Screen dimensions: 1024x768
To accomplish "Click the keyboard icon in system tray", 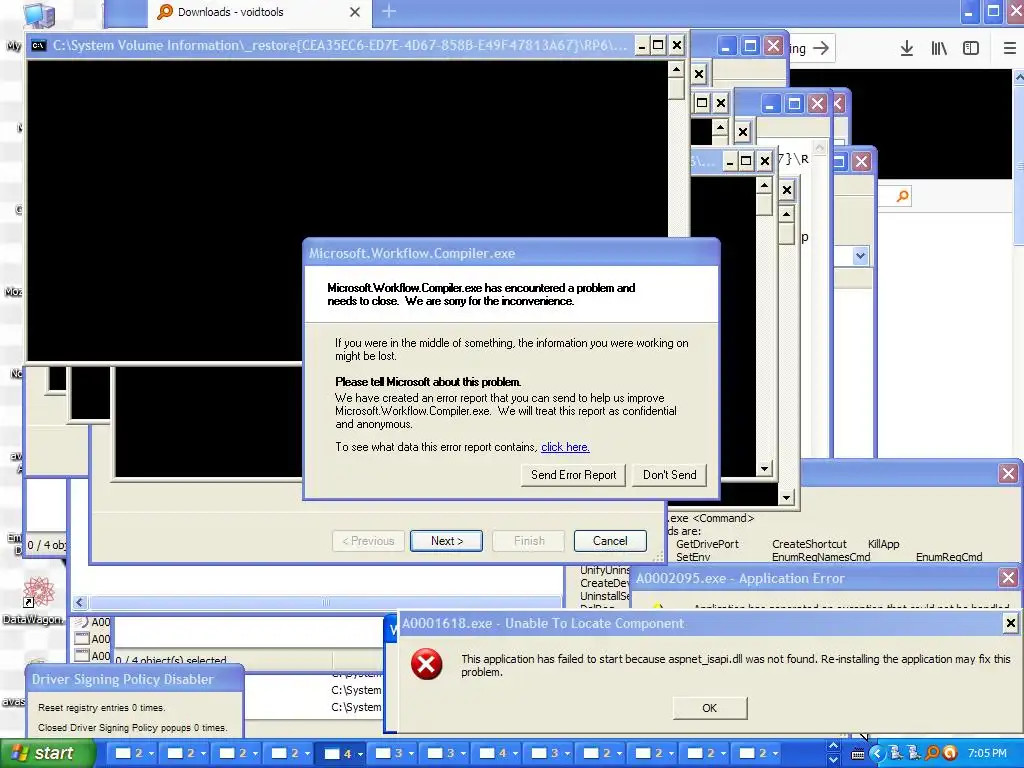I will click(858, 754).
